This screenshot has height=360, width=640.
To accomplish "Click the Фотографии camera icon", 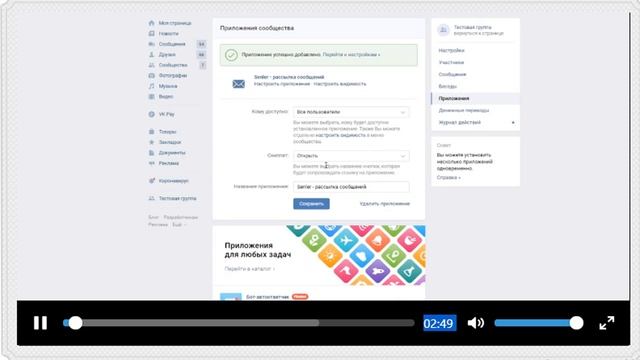I will point(151,76).
